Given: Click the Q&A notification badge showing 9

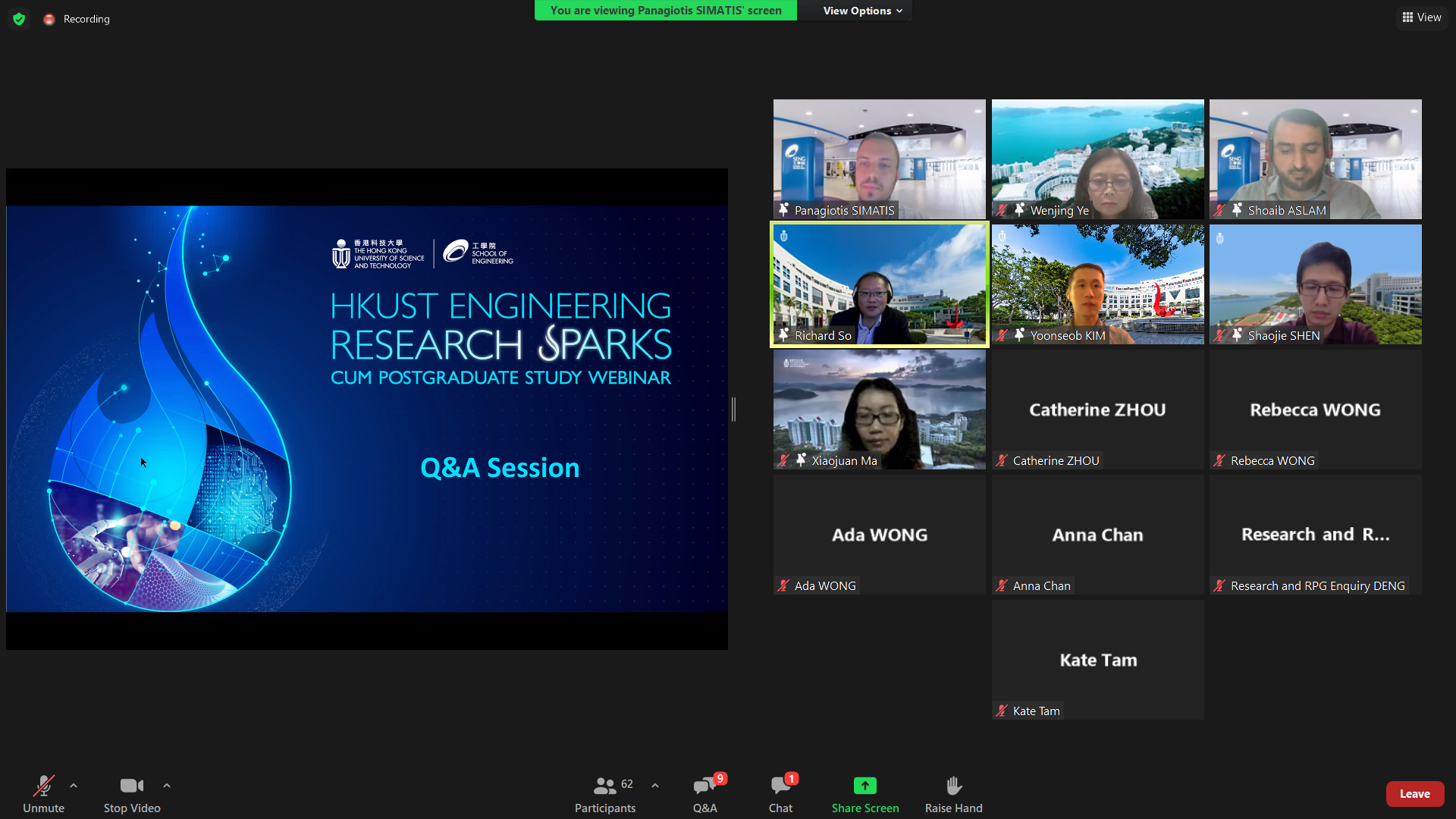Looking at the screenshot, I should [x=720, y=779].
